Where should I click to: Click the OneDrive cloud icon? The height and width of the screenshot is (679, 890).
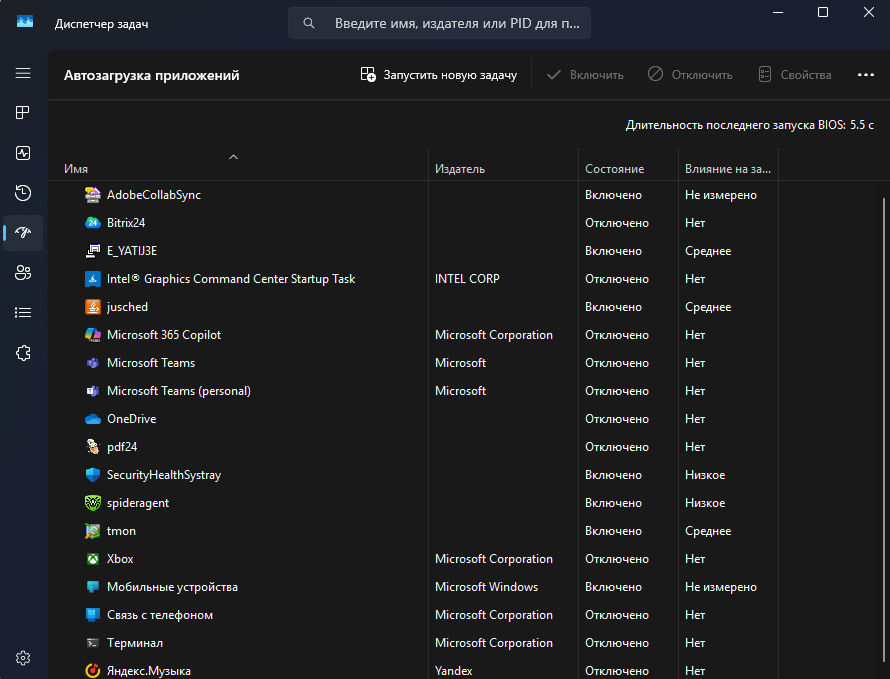93,419
